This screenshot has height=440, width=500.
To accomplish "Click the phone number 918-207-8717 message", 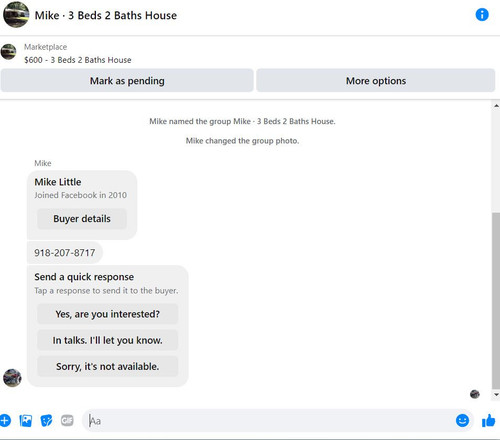I will coord(65,253).
